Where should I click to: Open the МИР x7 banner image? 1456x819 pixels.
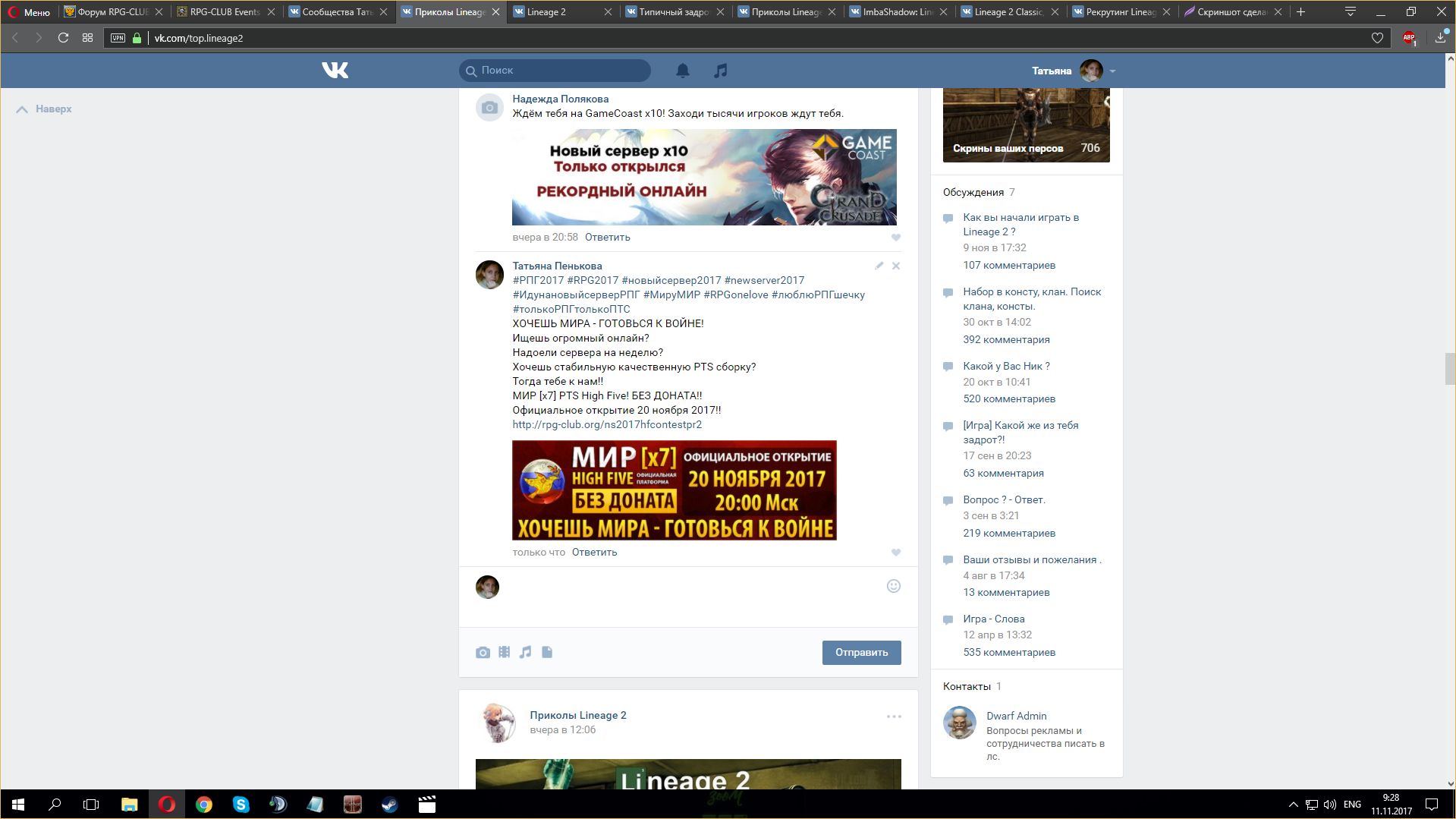tap(674, 490)
